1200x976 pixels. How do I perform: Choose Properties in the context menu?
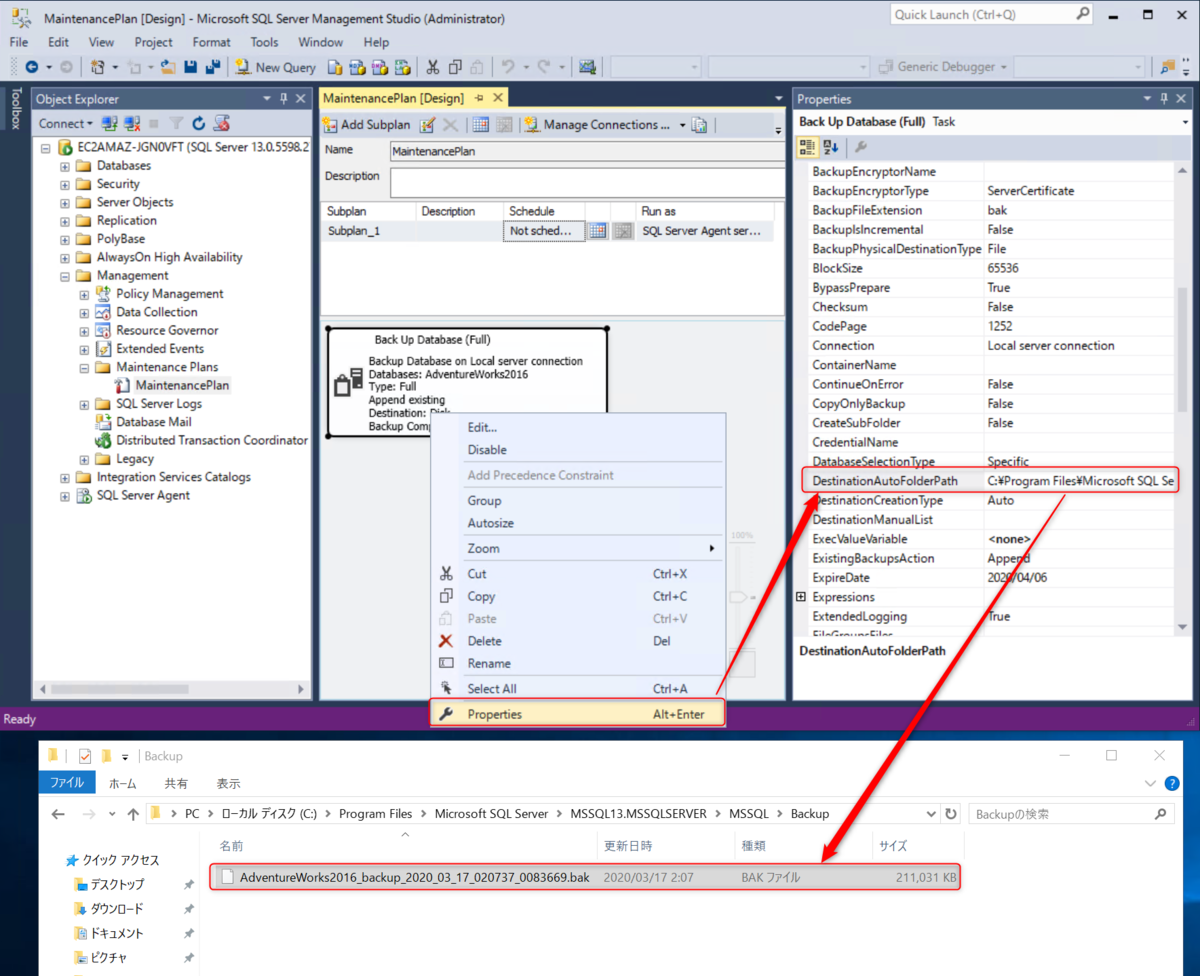[577, 714]
